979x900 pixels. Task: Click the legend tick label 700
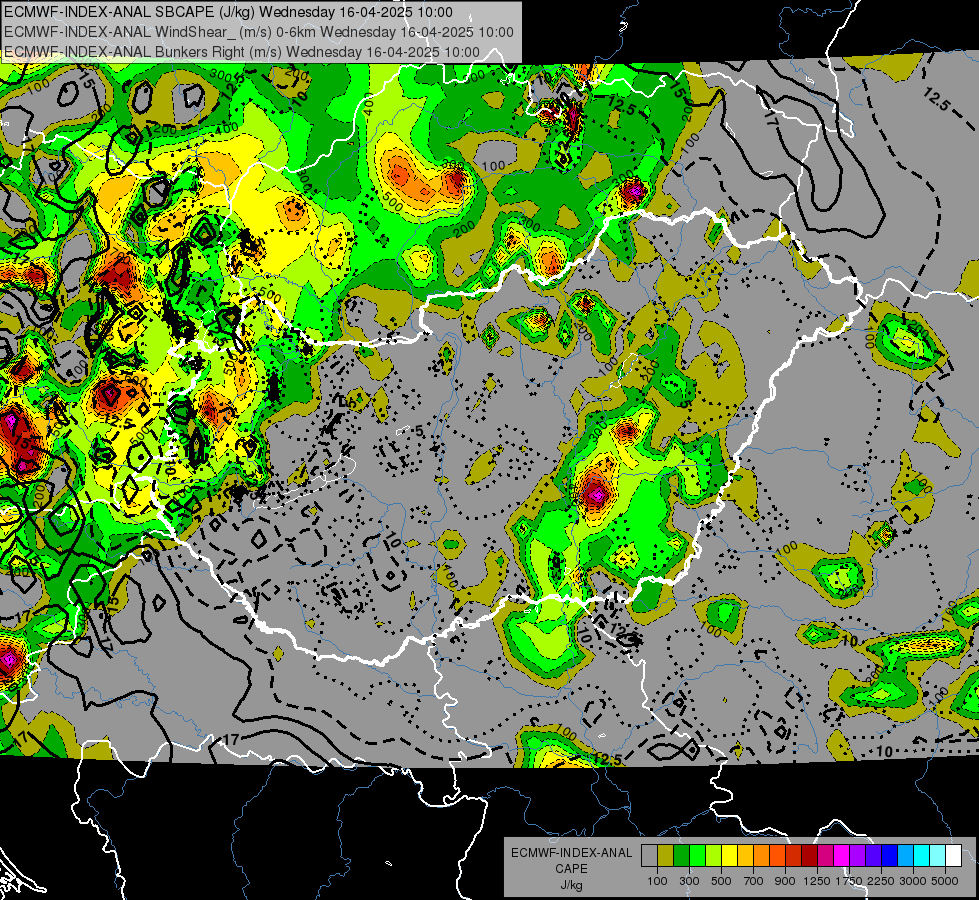pos(754,881)
